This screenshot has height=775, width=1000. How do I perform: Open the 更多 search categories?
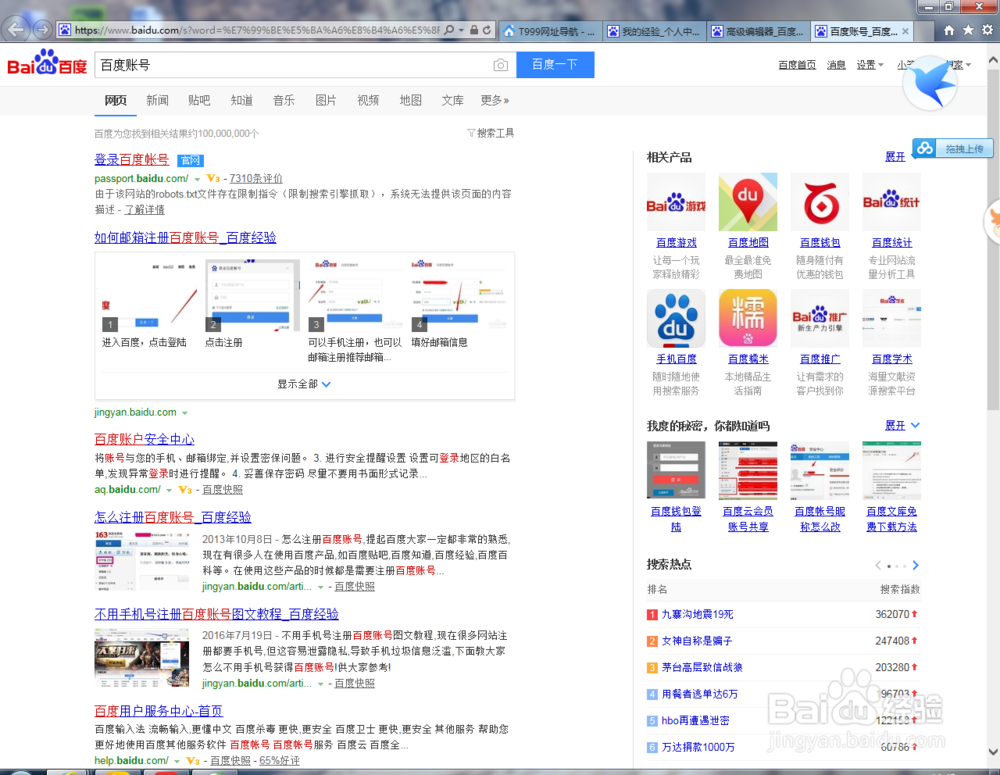pos(494,100)
